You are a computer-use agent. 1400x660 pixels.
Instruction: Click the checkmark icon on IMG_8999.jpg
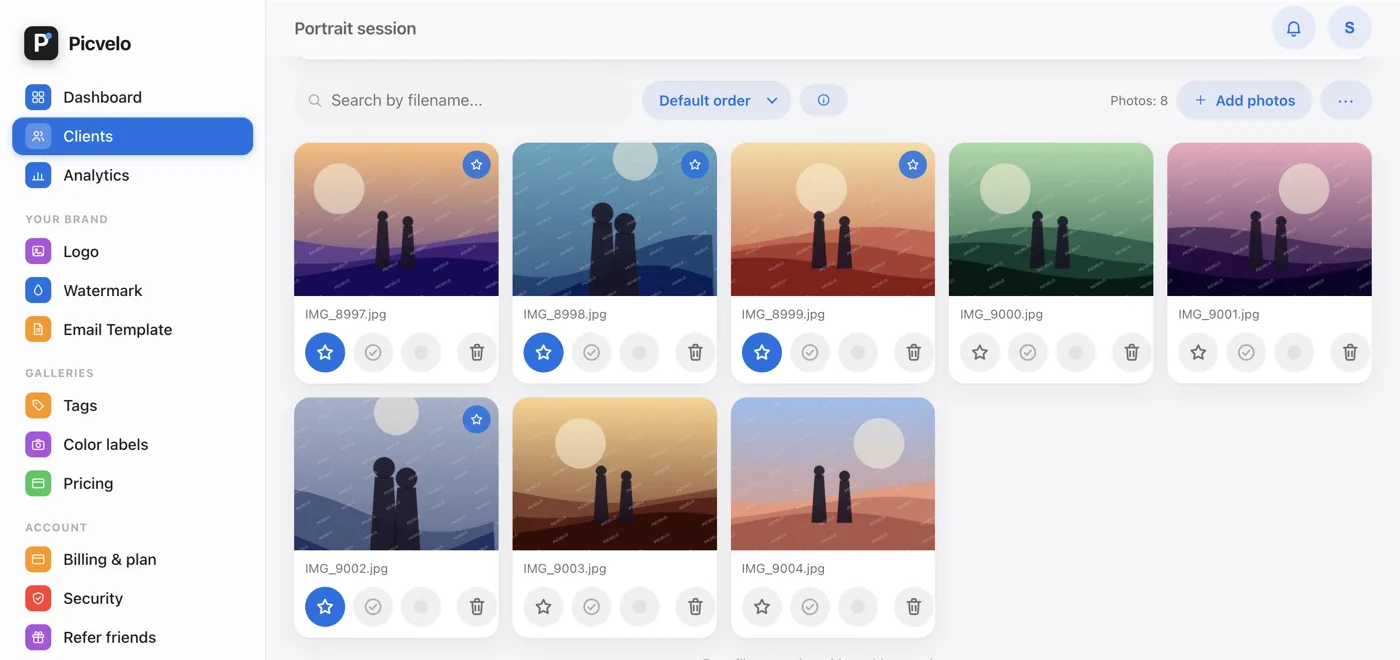pos(809,352)
